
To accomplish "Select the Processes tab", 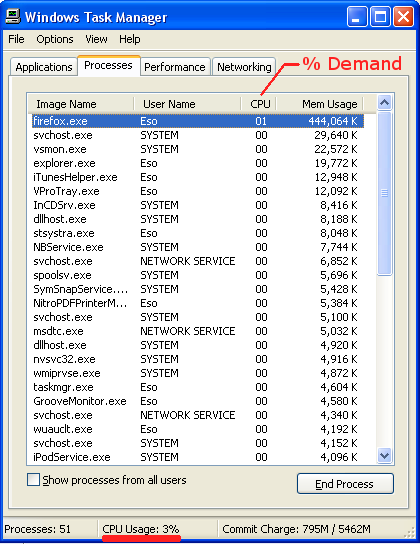I will click(109, 65).
